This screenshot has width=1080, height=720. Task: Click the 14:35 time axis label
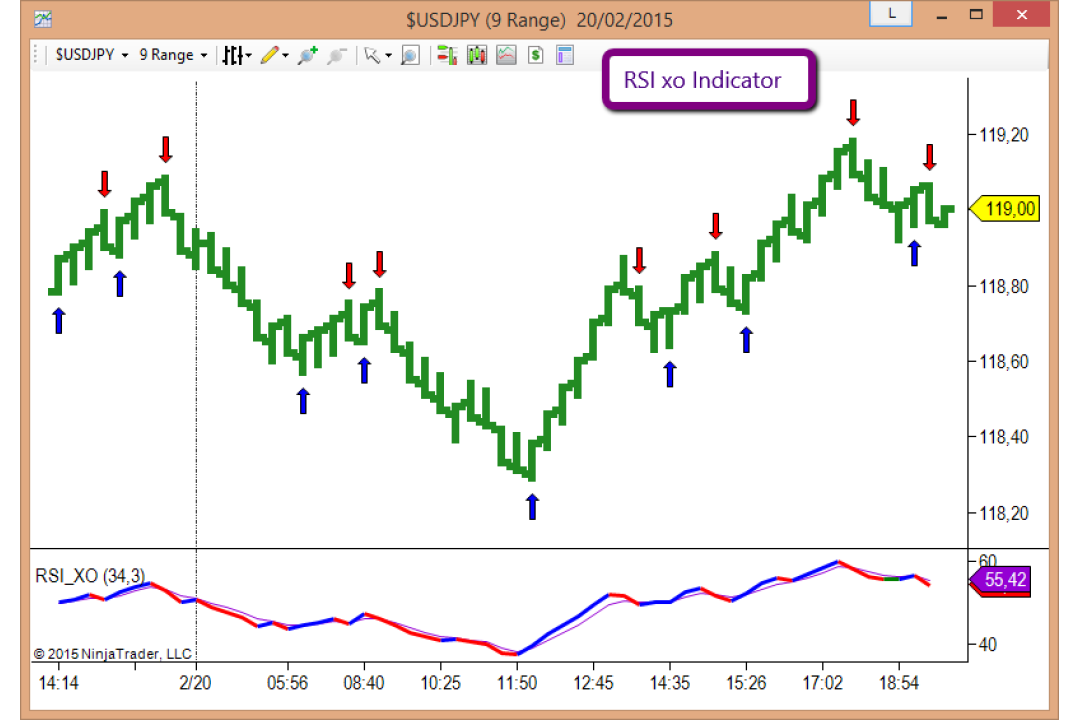[669, 683]
